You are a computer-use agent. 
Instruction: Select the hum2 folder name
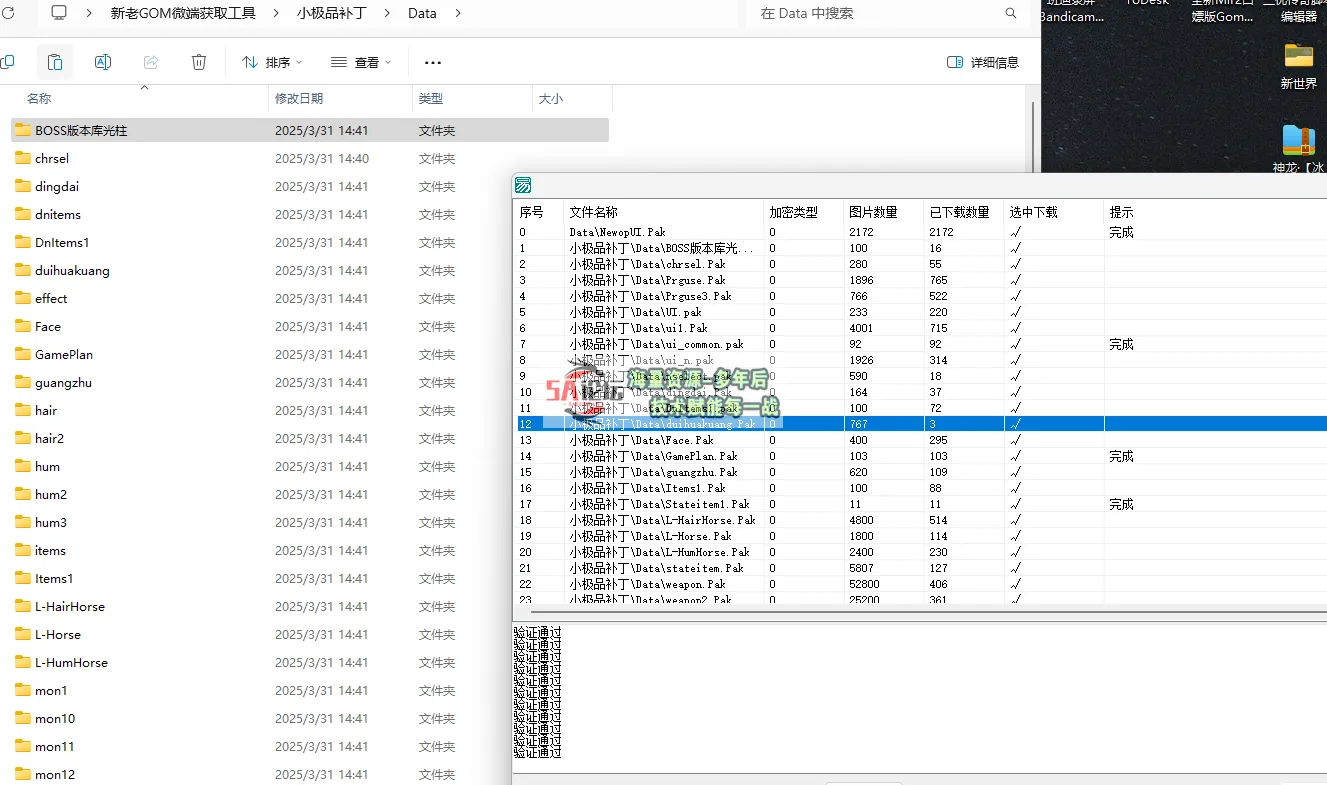click(x=51, y=494)
